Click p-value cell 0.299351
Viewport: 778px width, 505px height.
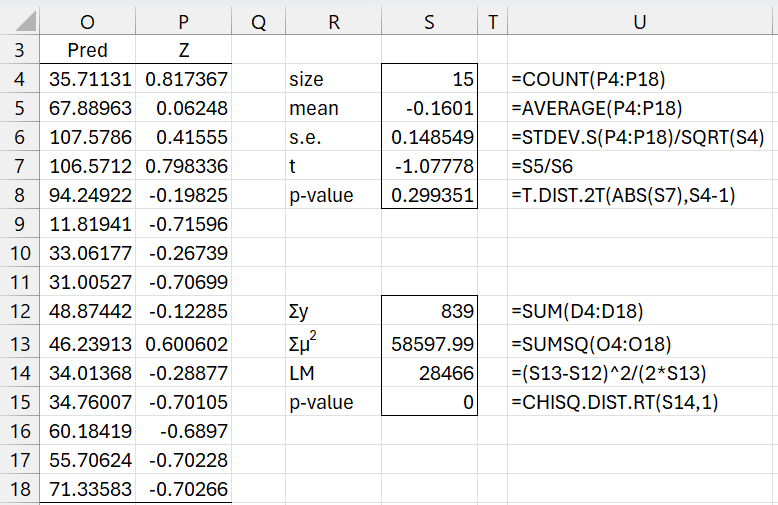pos(429,195)
